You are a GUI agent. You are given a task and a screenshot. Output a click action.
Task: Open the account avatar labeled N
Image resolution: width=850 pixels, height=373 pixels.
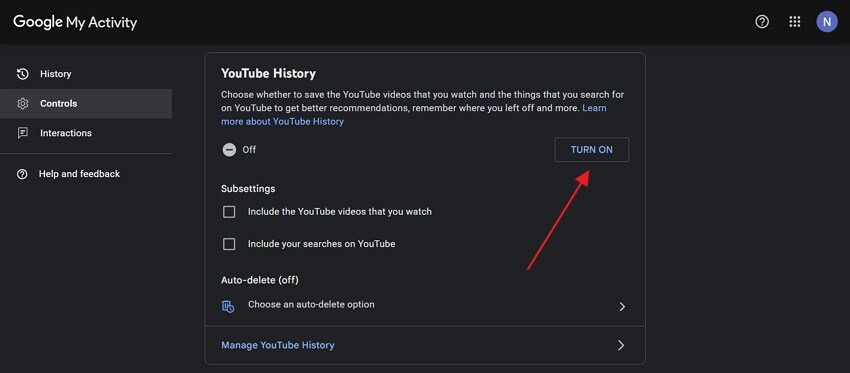pos(827,22)
